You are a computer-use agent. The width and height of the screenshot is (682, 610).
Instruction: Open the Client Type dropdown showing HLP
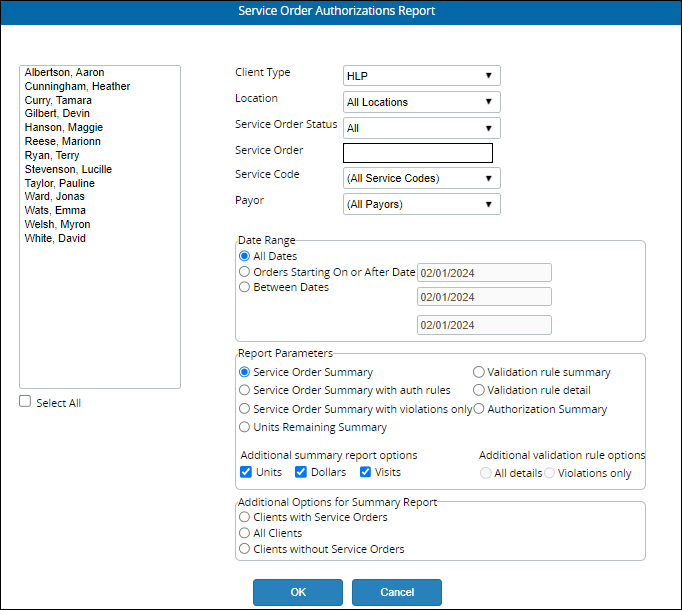click(x=421, y=76)
